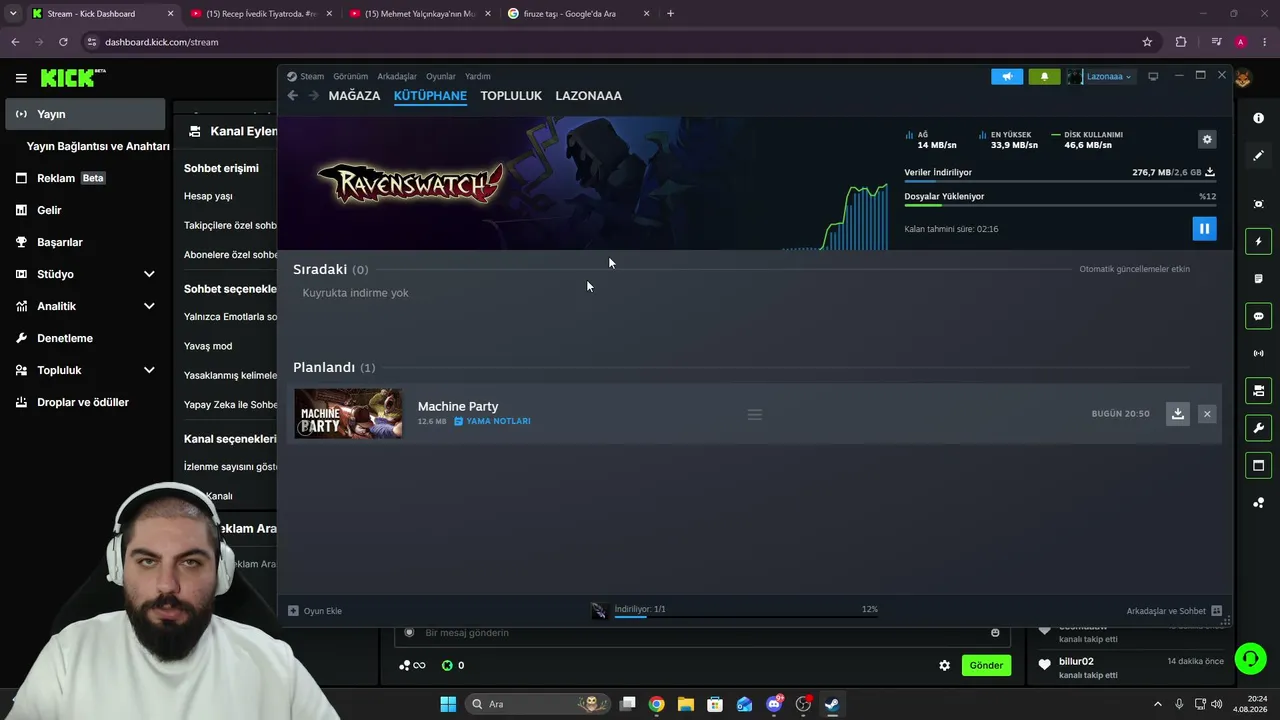Click Steam announcements megaphone button
This screenshot has width=1280, height=720.
tap(1007, 77)
